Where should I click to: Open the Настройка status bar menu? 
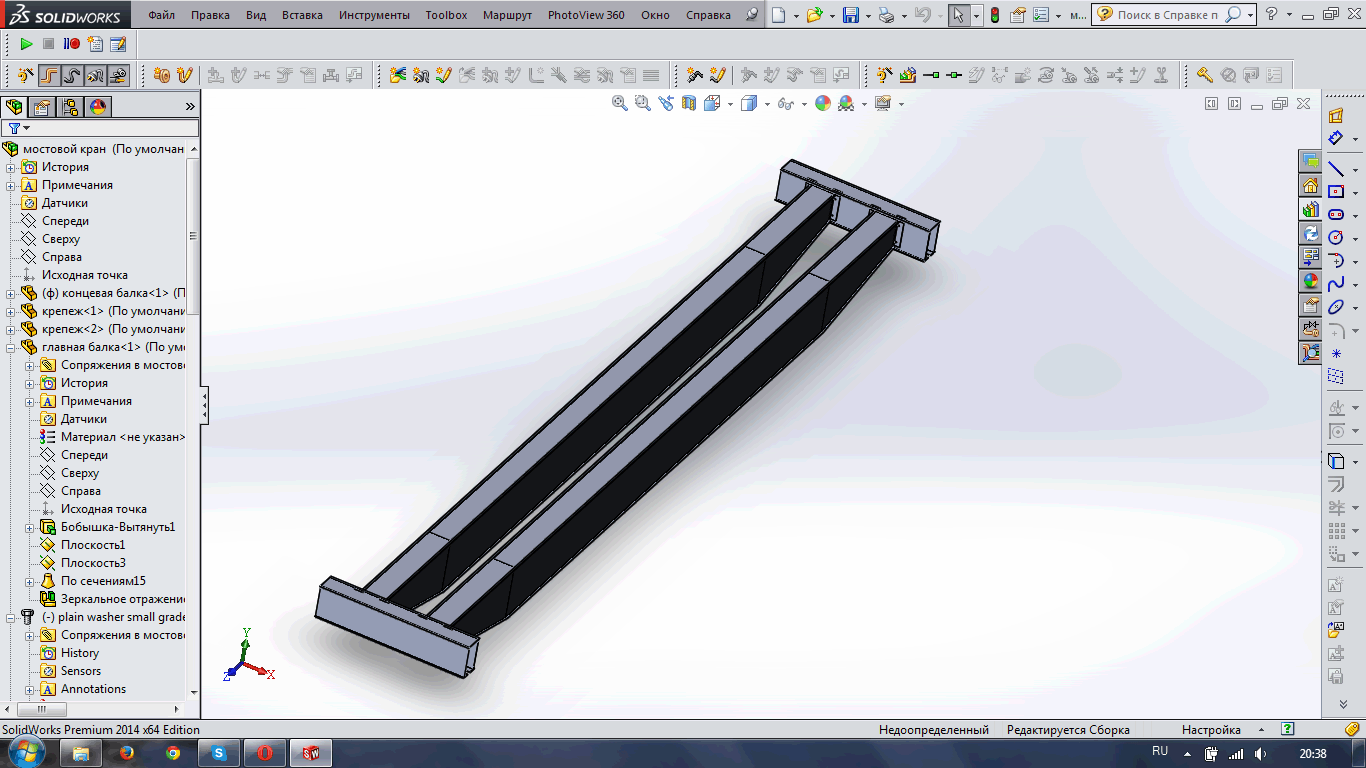click(x=1211, y=730)
